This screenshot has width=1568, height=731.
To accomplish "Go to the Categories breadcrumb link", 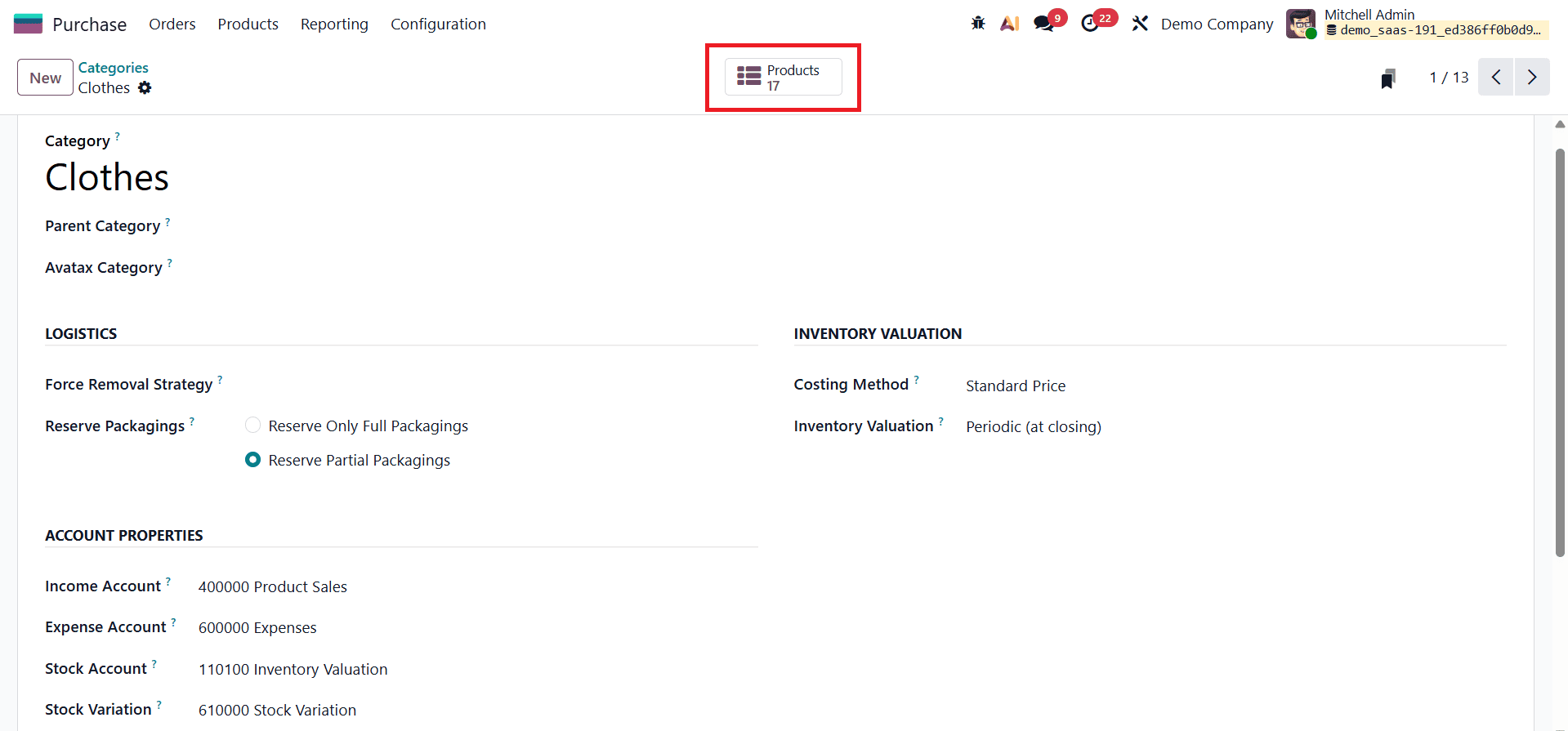I will 113,68.
